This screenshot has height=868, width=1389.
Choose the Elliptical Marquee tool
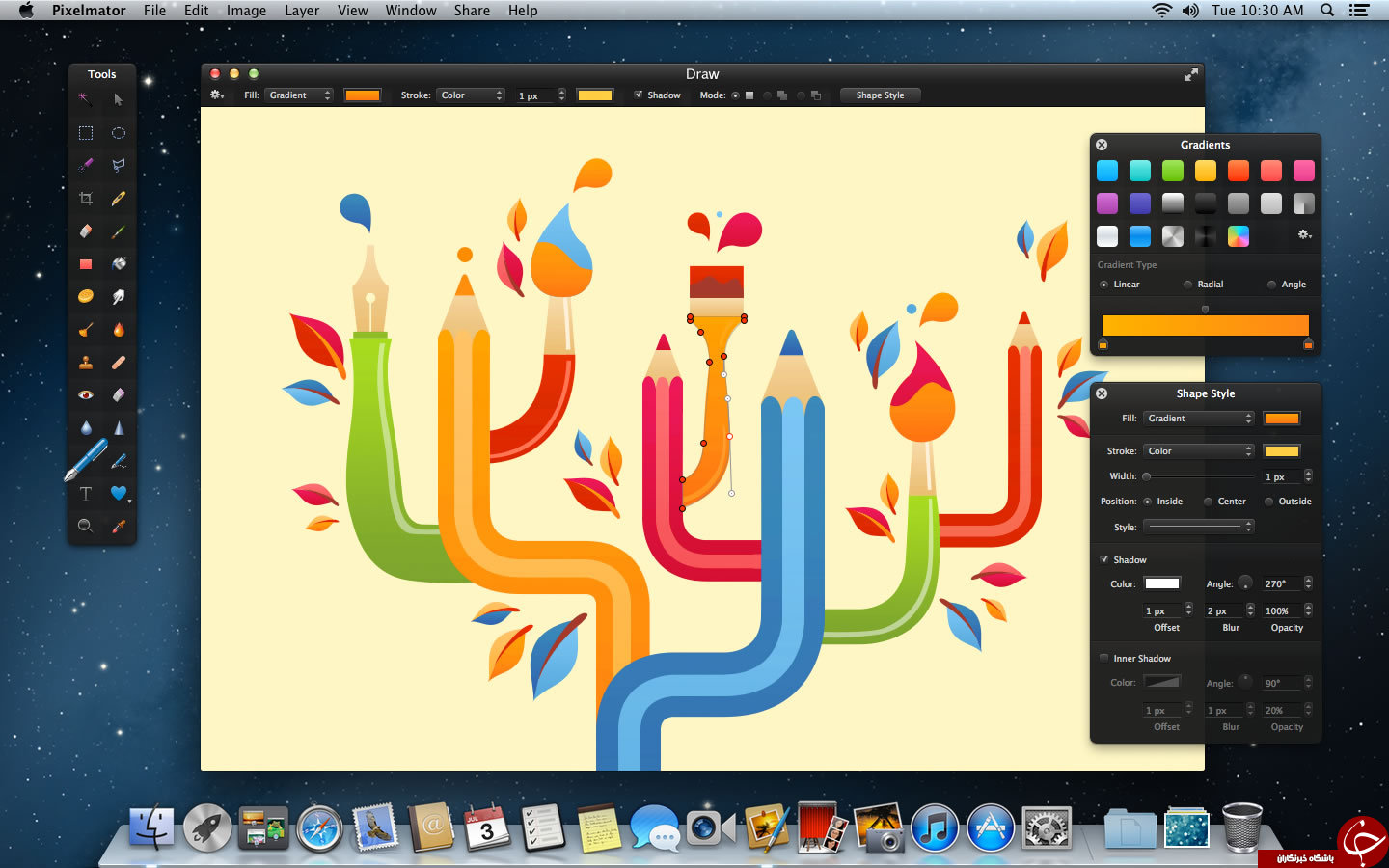118,132
